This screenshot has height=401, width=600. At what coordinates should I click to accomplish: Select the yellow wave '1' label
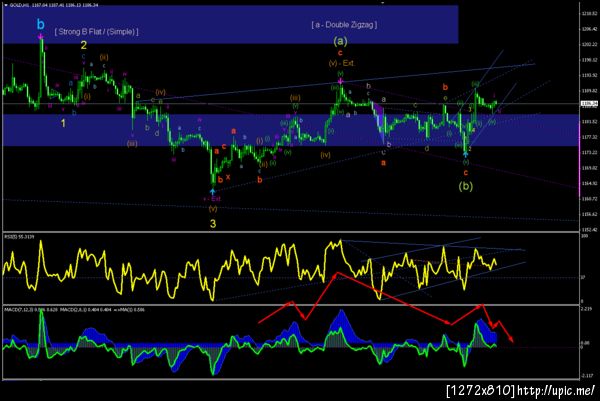[x=64, y=123]
